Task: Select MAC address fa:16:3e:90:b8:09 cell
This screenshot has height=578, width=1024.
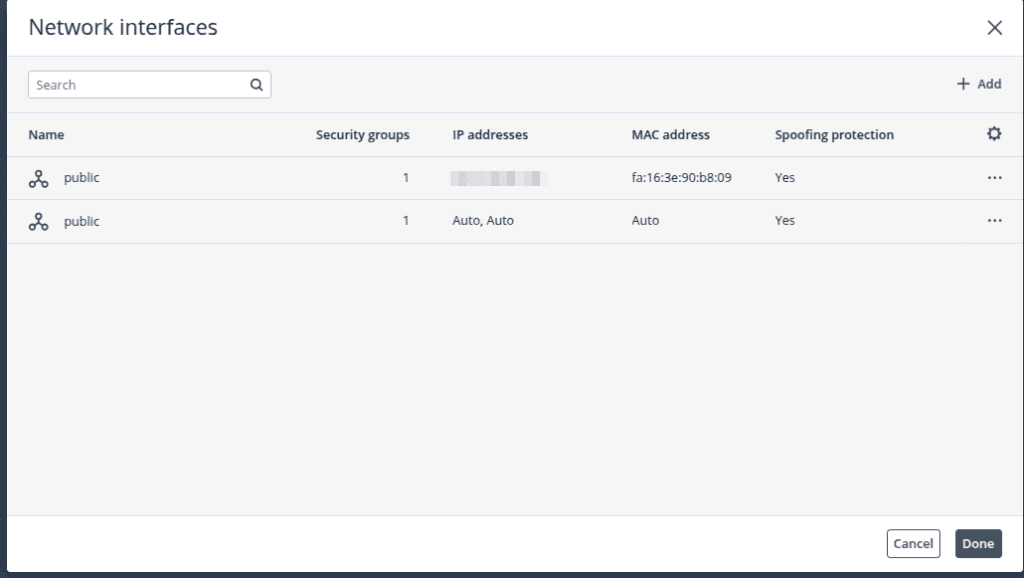Action: (681, 178)
